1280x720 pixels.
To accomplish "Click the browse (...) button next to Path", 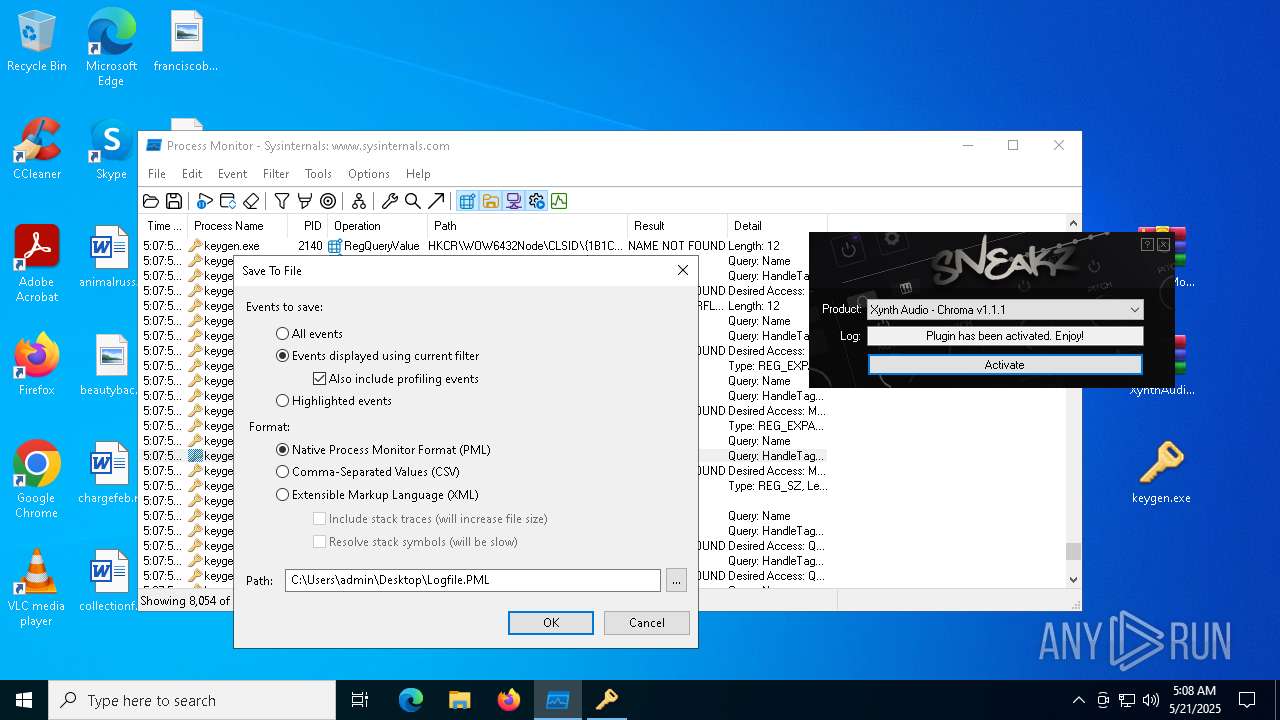I will 676,580.
